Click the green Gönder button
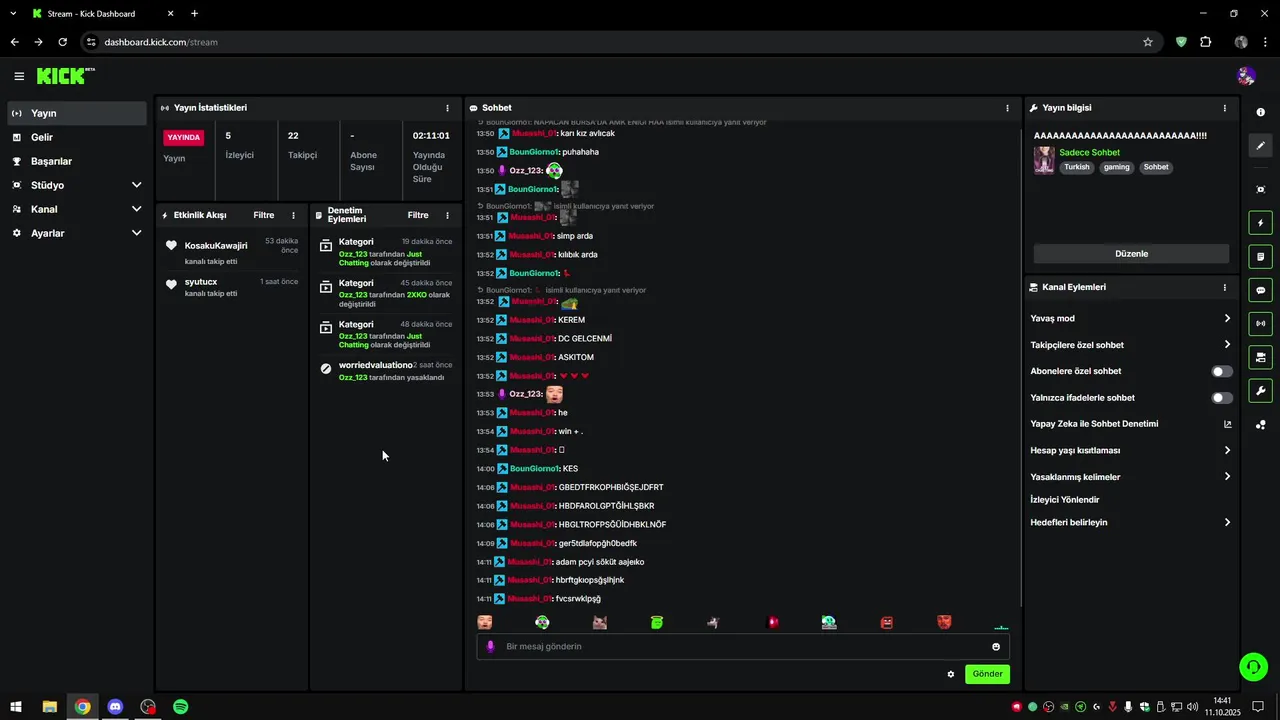1280x720 pixels. [987, 674]
